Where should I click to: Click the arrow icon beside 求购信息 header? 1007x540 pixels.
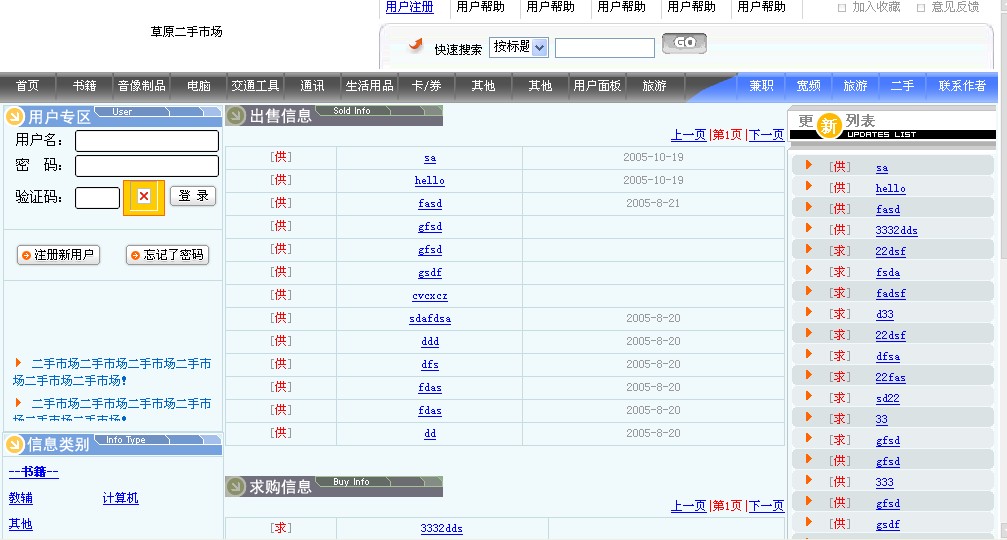(x=236, y=486)
